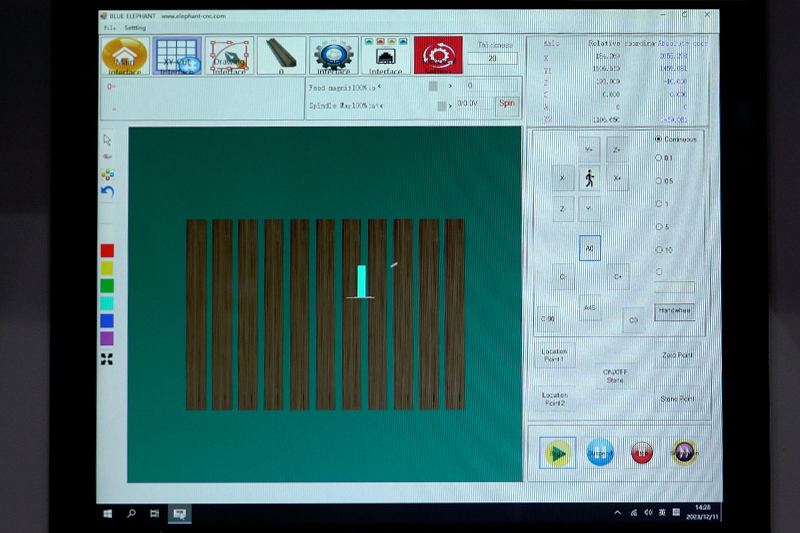The image size is (800, 533).
Task: Jog the X+ axis button
Action: click(617, 178)
